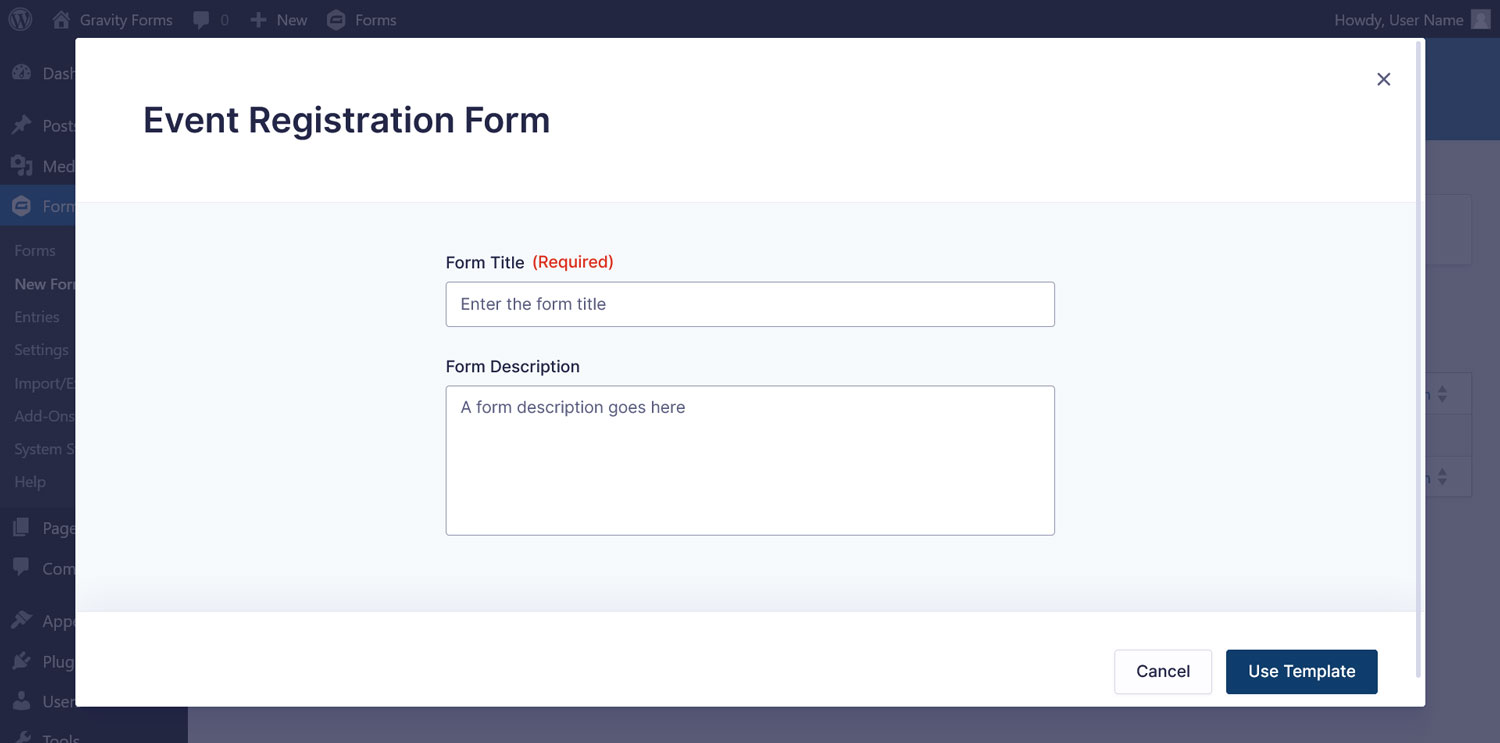
Task: Click the Cancel button
Action: coord(1163,672)
